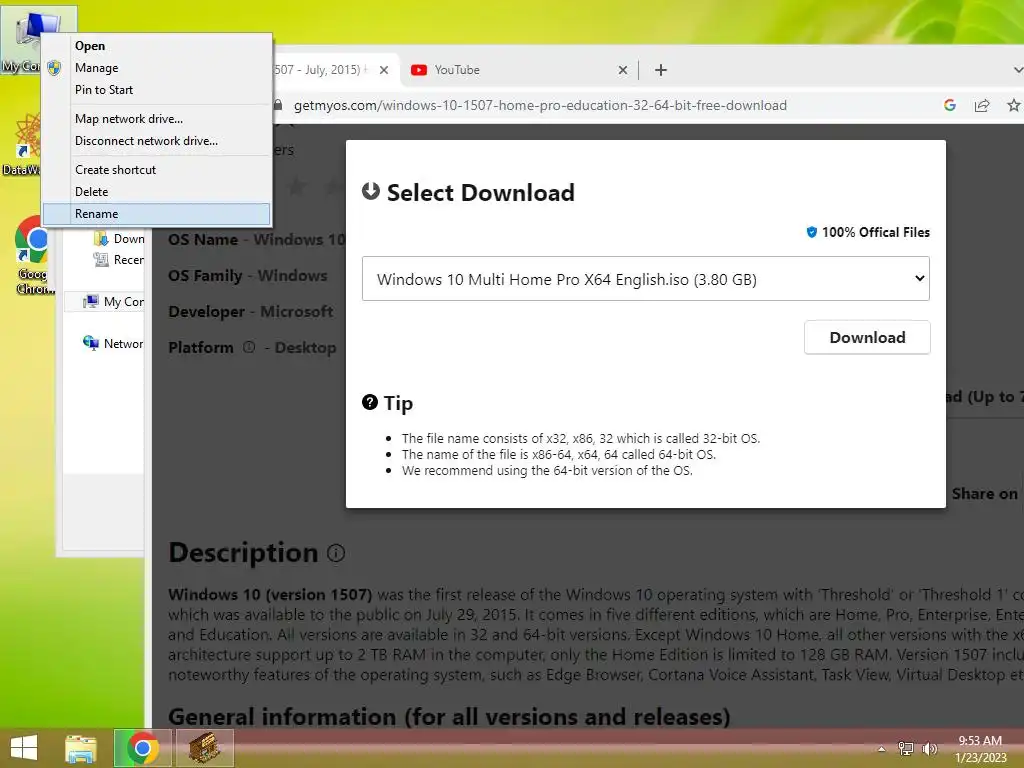This screenshot has width=1024, height=768.
Task: Click the Download button
Action: [x=867, y=338]
